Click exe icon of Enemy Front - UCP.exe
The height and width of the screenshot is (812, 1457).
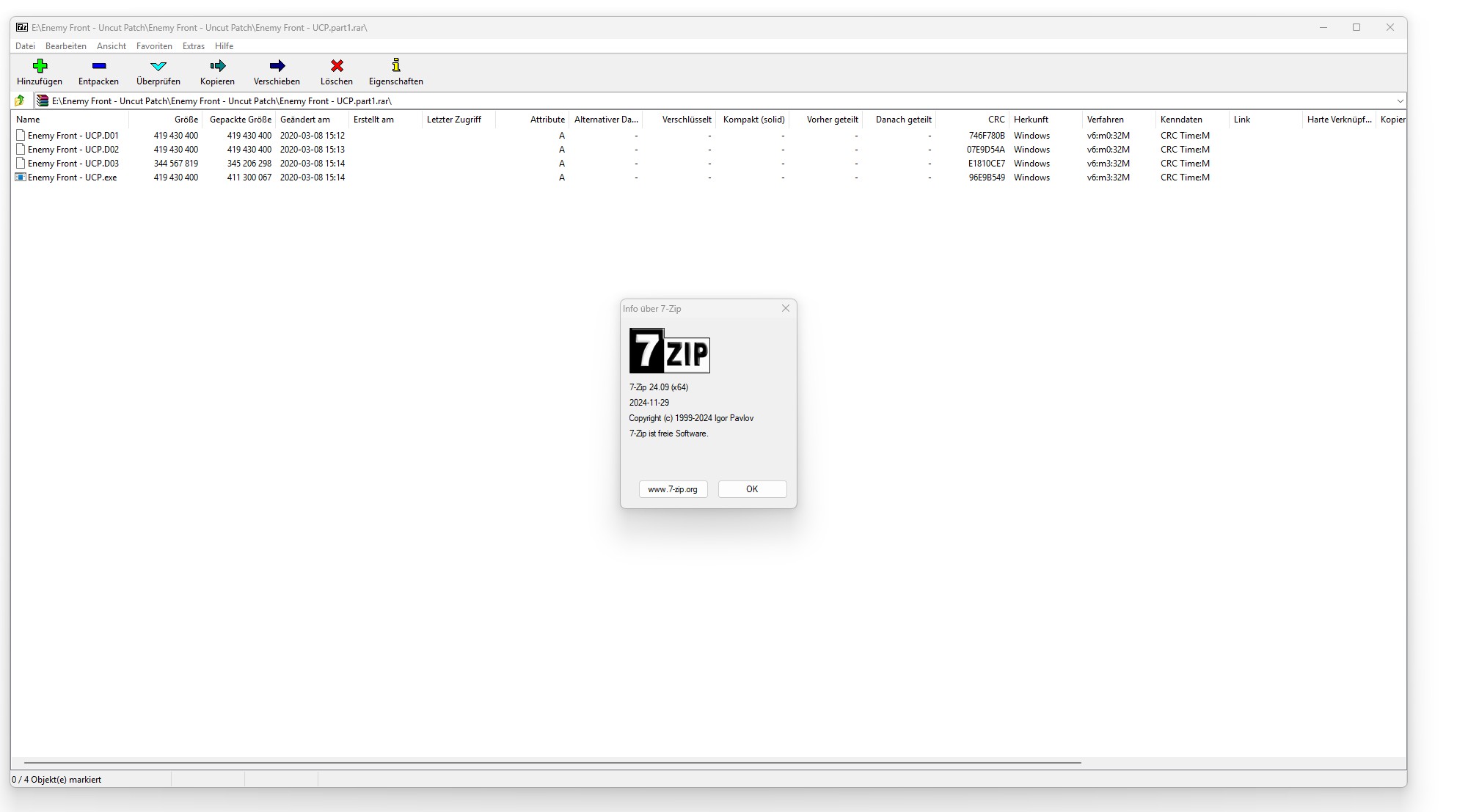coord(21,177)
